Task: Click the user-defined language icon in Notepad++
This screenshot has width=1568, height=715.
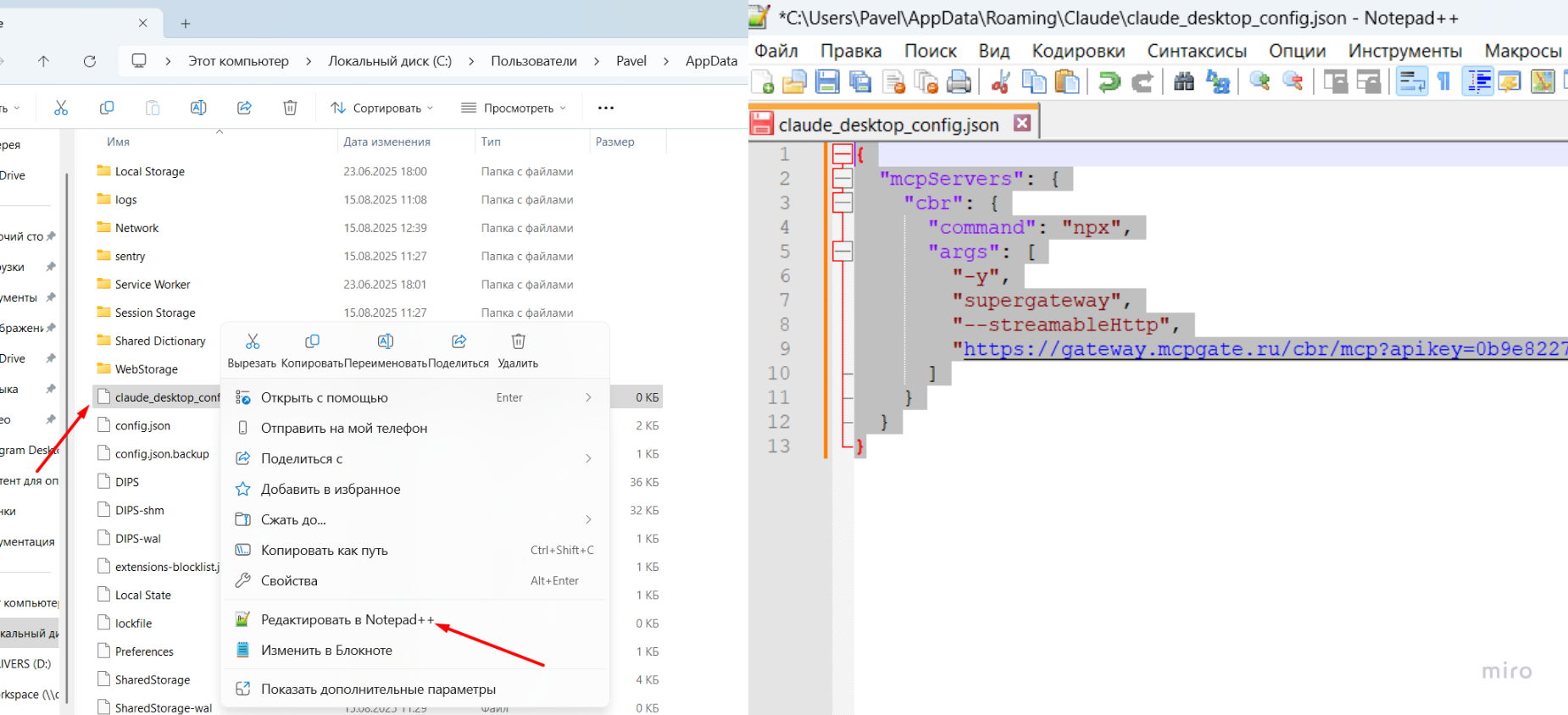Action: (x=1510, y=82)
